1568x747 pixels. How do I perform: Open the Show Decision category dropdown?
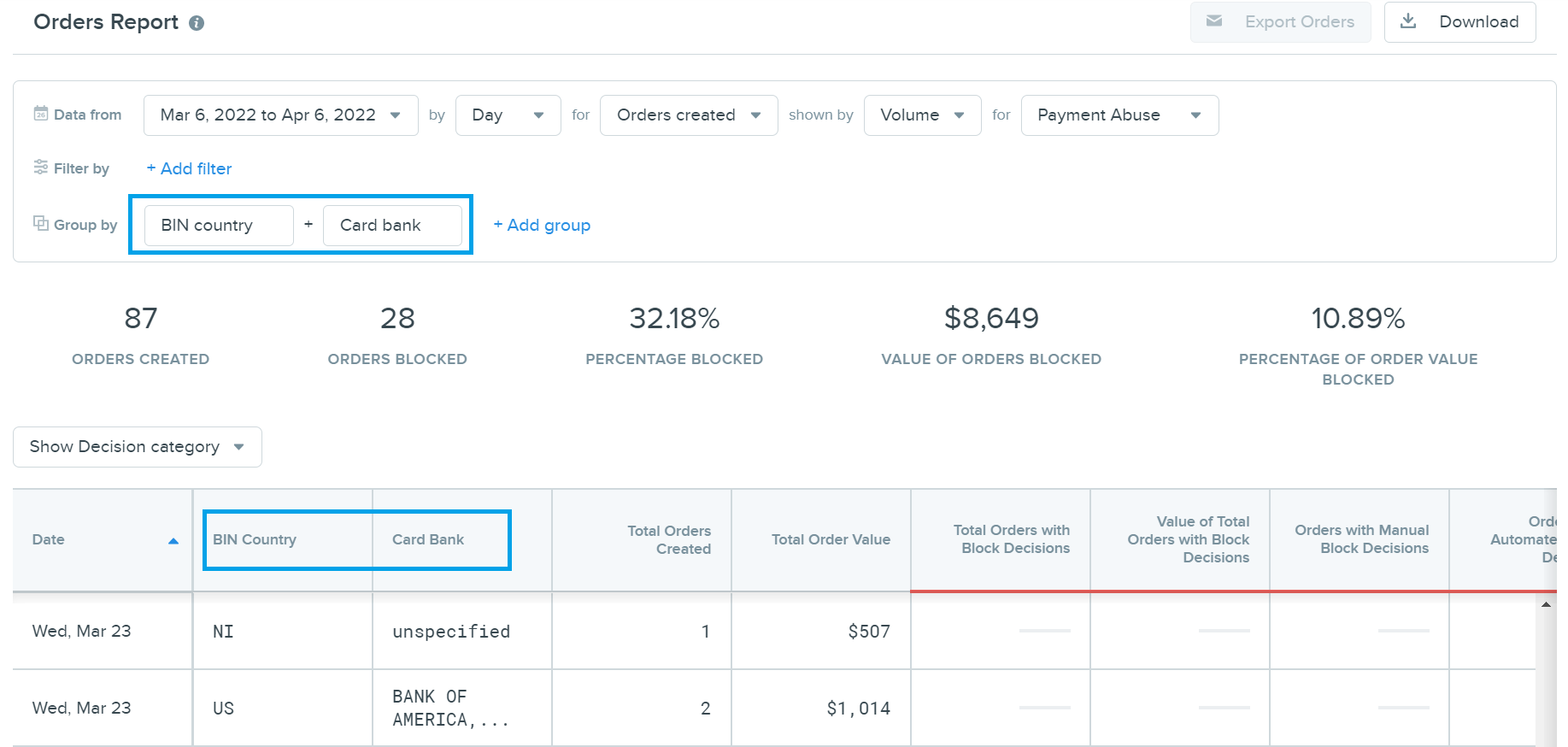coord(137,447)
